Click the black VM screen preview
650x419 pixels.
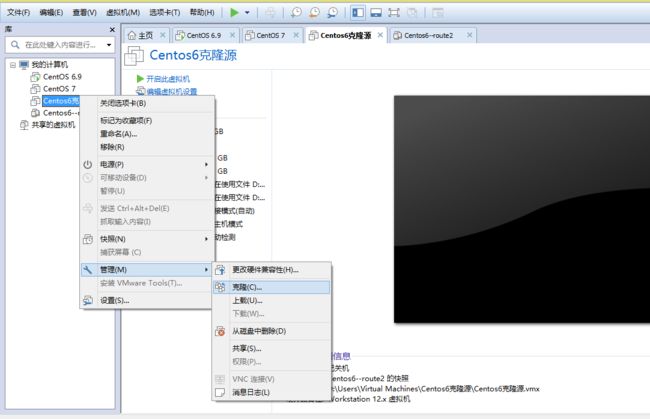click(522, 209)
